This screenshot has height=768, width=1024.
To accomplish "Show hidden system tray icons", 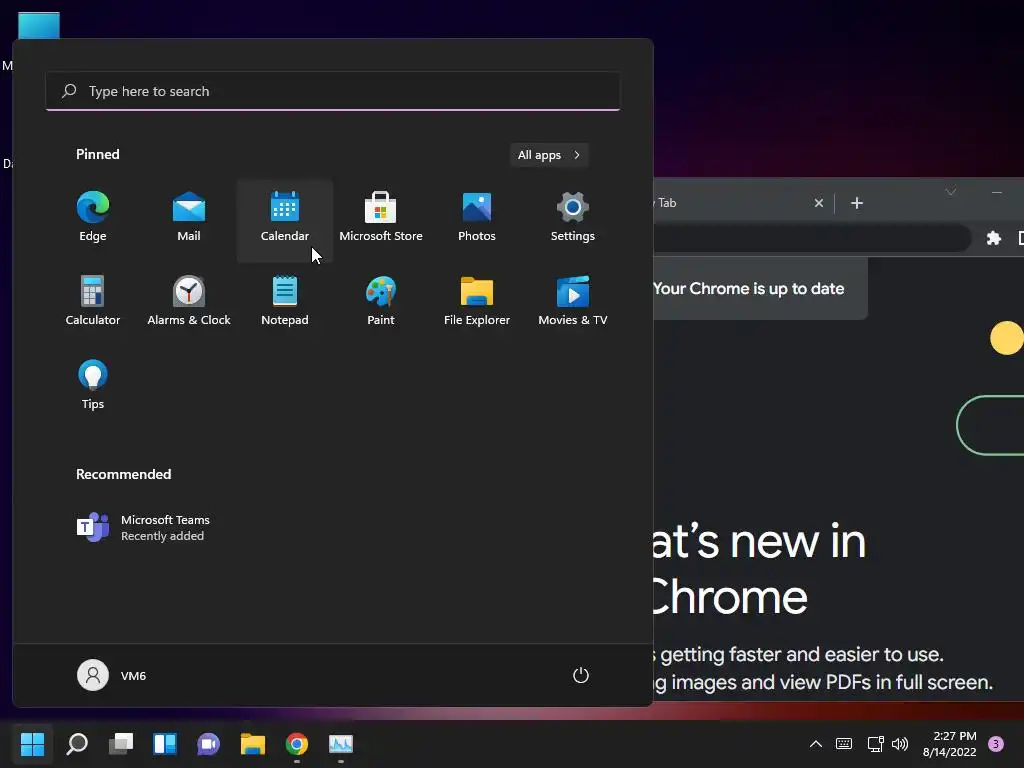I will (x=816, y=744).
